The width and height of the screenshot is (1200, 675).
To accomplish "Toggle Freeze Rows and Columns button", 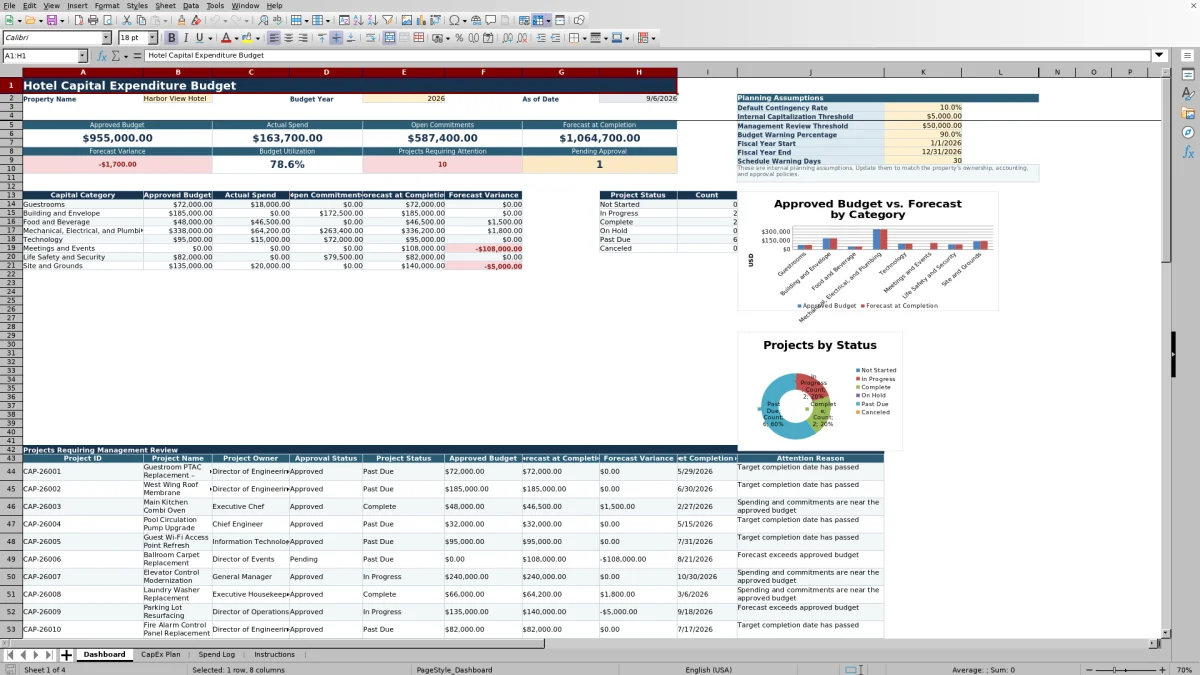I will (538, 20).
